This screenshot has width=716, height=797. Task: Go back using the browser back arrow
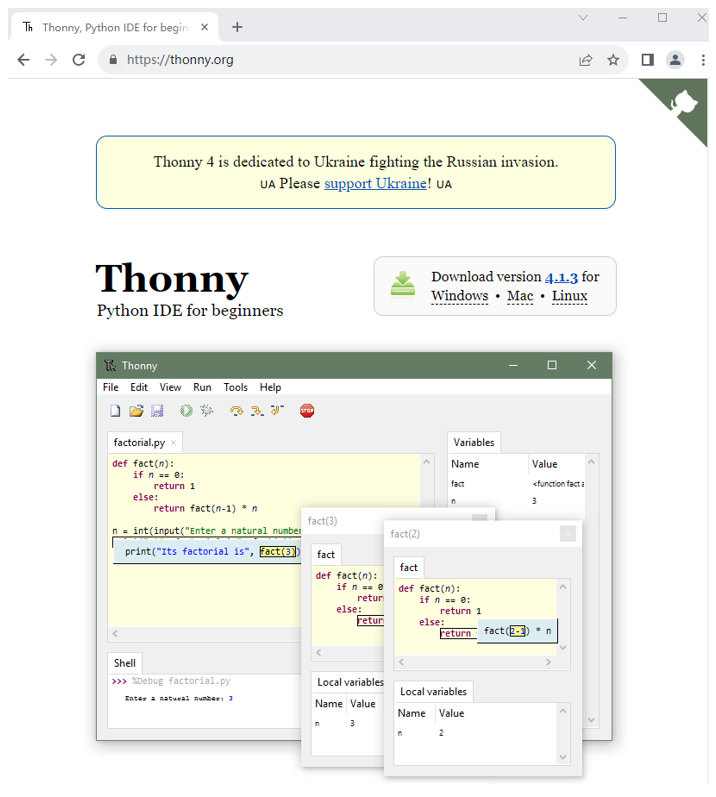coord(23,60)
